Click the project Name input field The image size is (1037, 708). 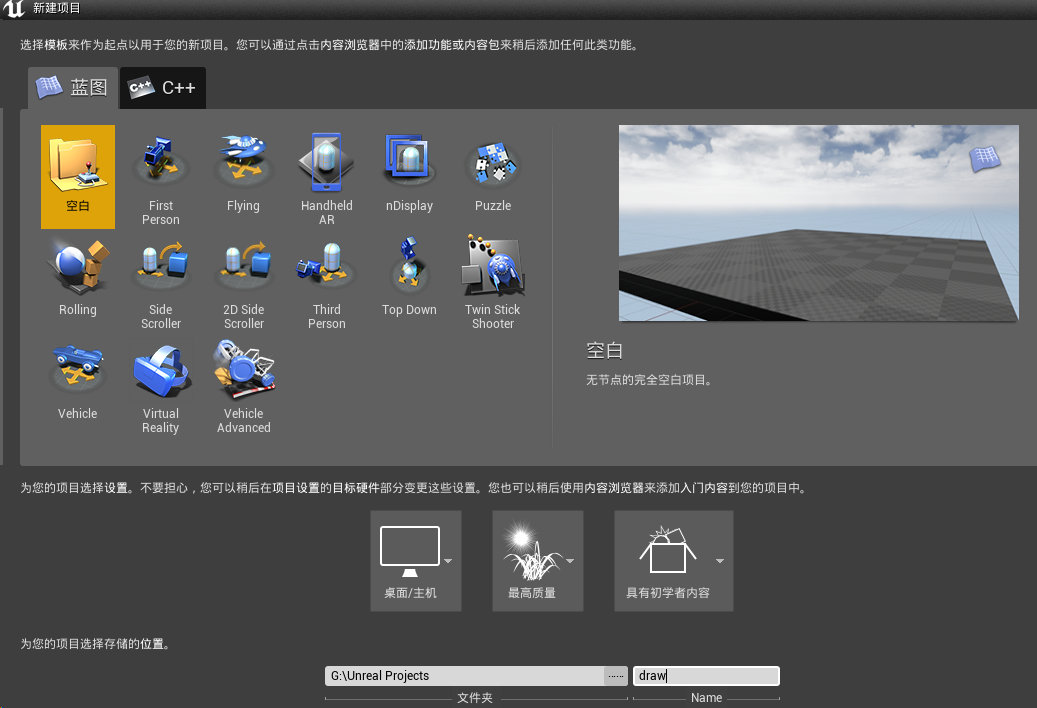[x=706, y=676]
